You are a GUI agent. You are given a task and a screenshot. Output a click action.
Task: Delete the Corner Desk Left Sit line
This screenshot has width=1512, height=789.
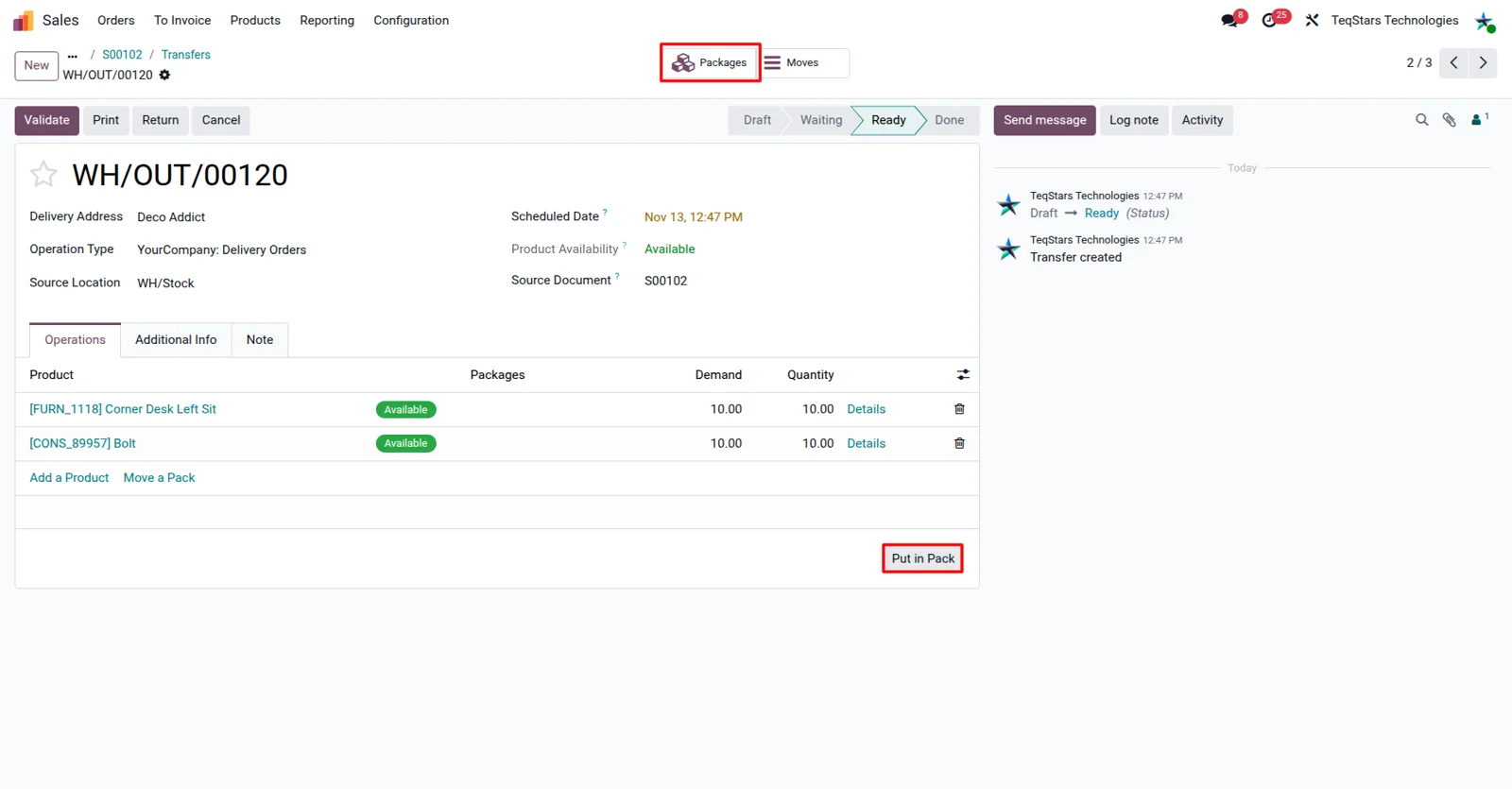click(x=959, y=409)
